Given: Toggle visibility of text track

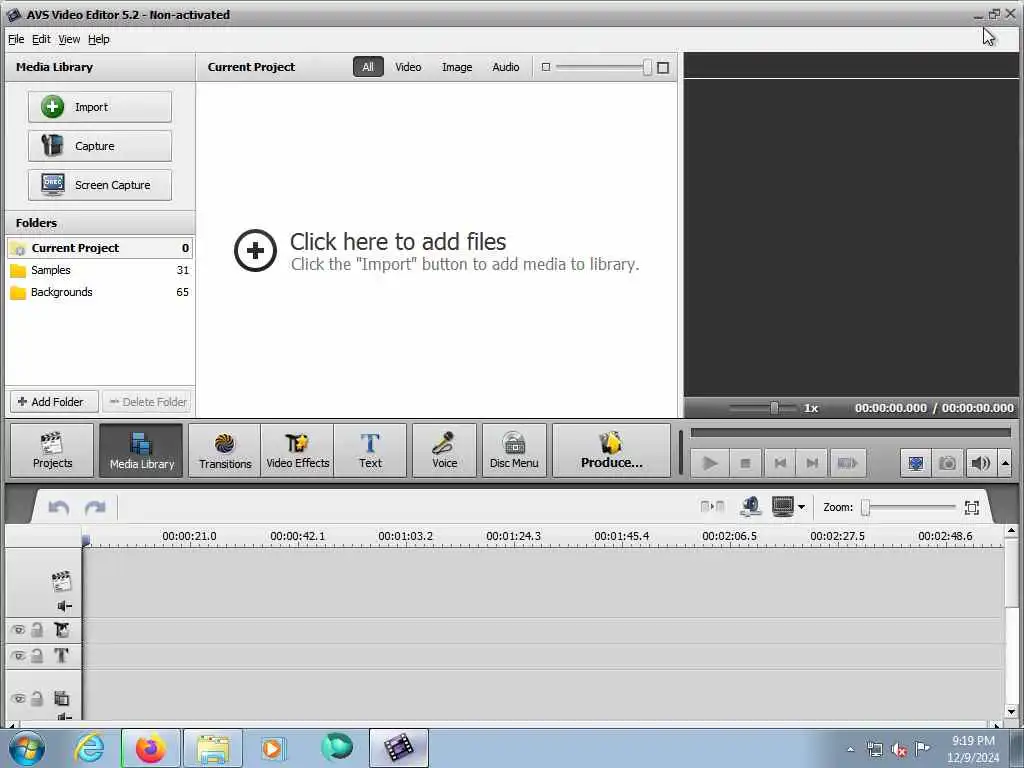Looking at the screenshot, I should [18, 656].
